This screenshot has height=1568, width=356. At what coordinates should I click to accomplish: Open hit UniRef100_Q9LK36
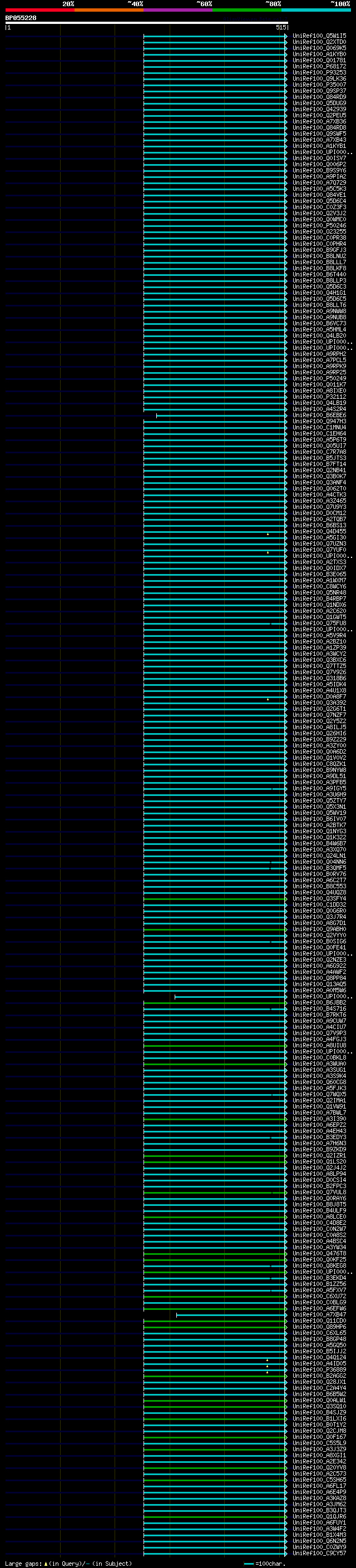point(319,78)
